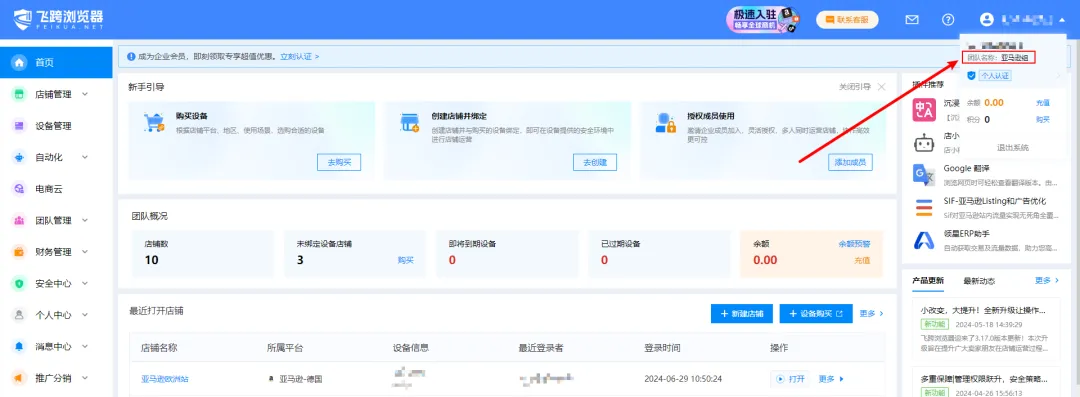Click 充值 in the account dropdown
The image size is (1080, 397).
point(1043,103)
